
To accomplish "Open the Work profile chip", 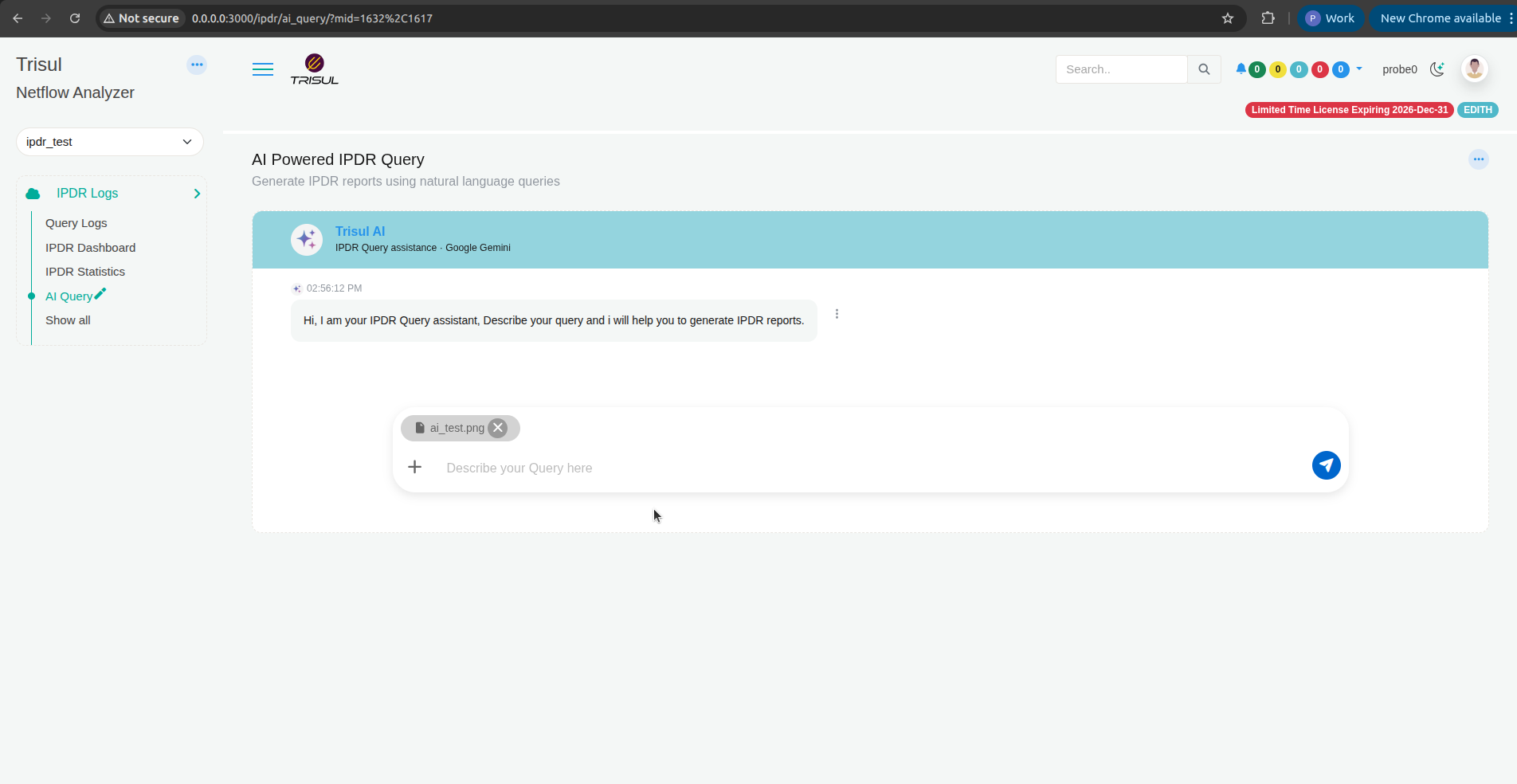I will click(1330, 18).
